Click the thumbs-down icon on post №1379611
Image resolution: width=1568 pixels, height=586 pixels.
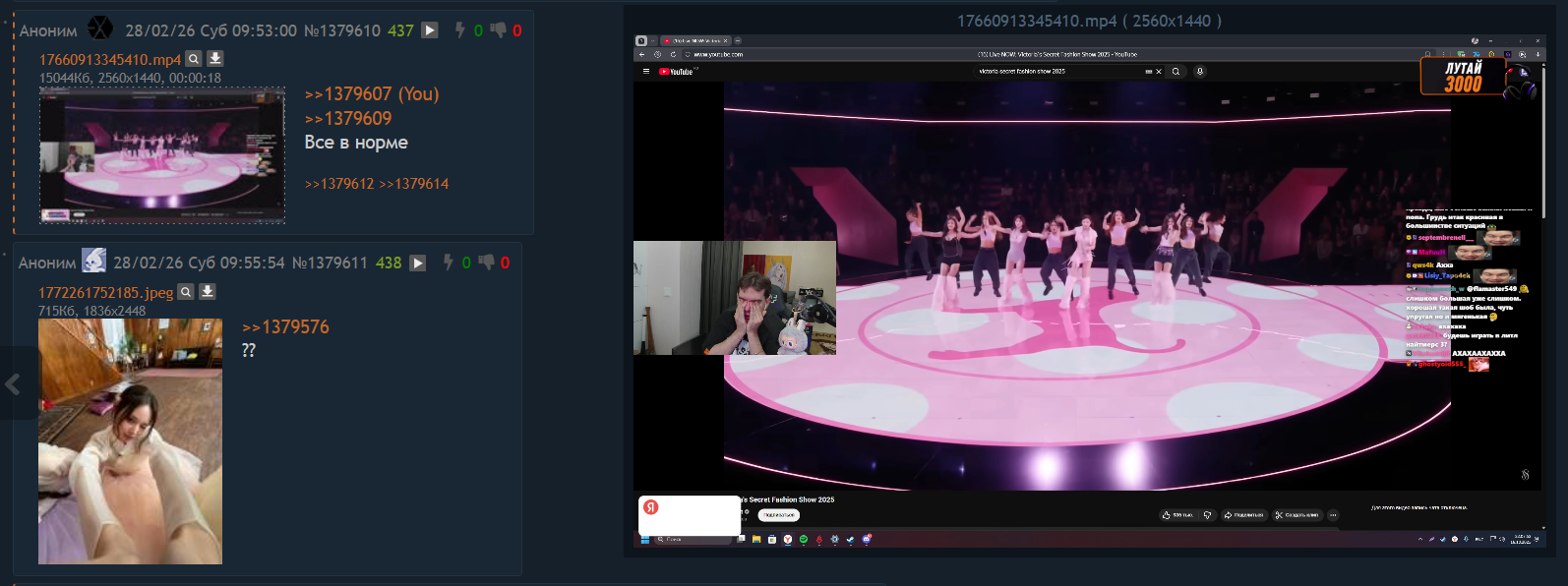(x=487, y=263)
